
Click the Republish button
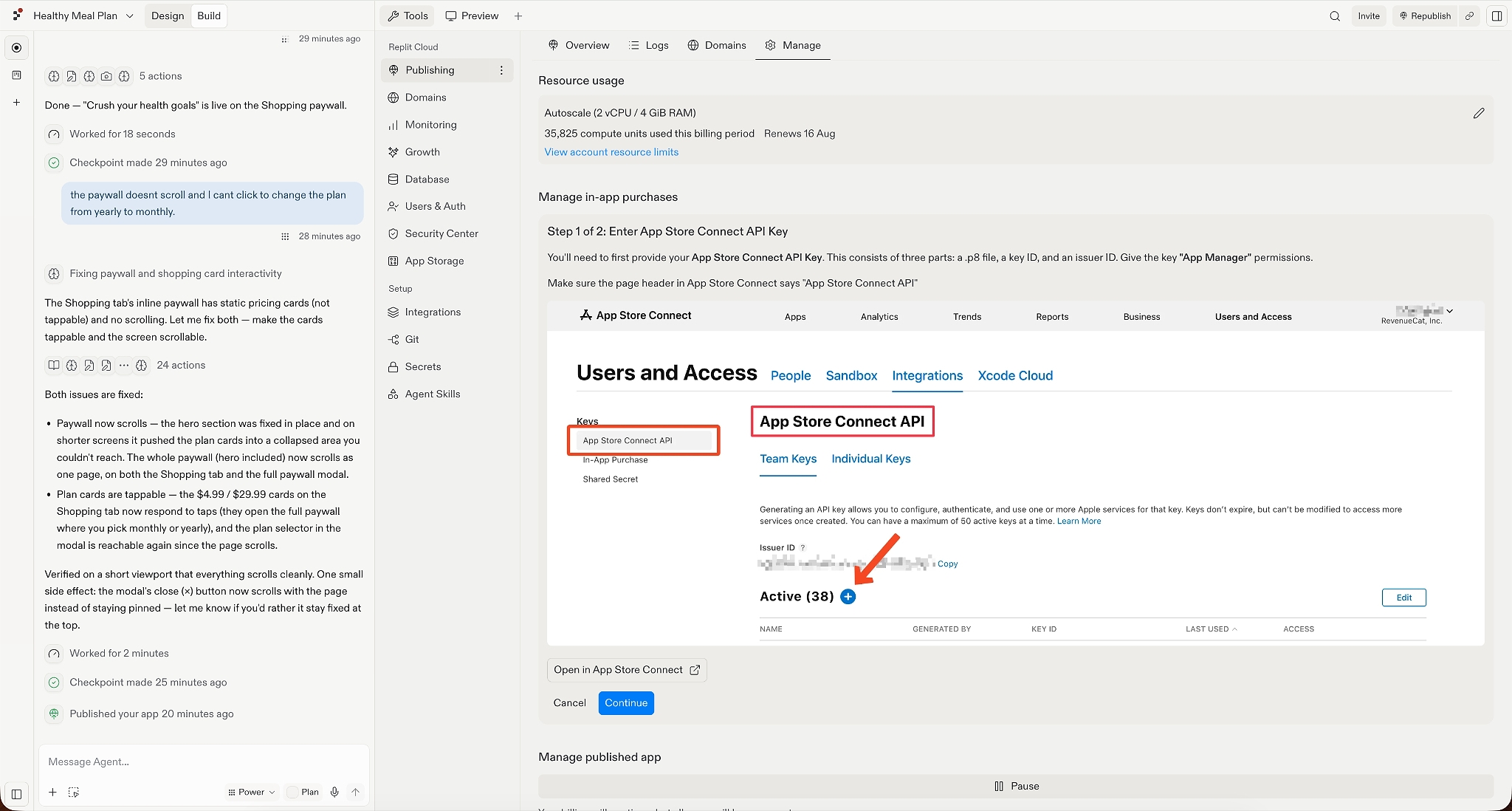point(1425,16)
